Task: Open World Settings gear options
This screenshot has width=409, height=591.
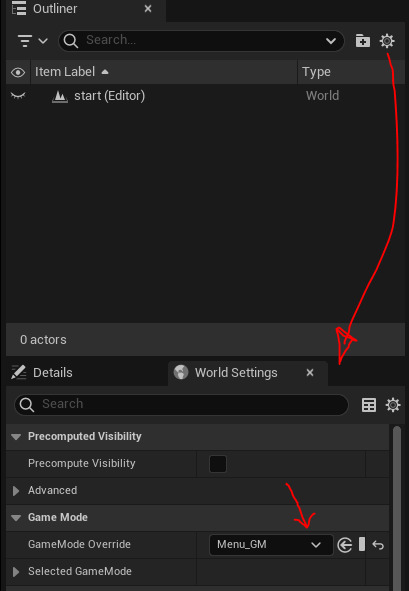Action: click(393, 405)
